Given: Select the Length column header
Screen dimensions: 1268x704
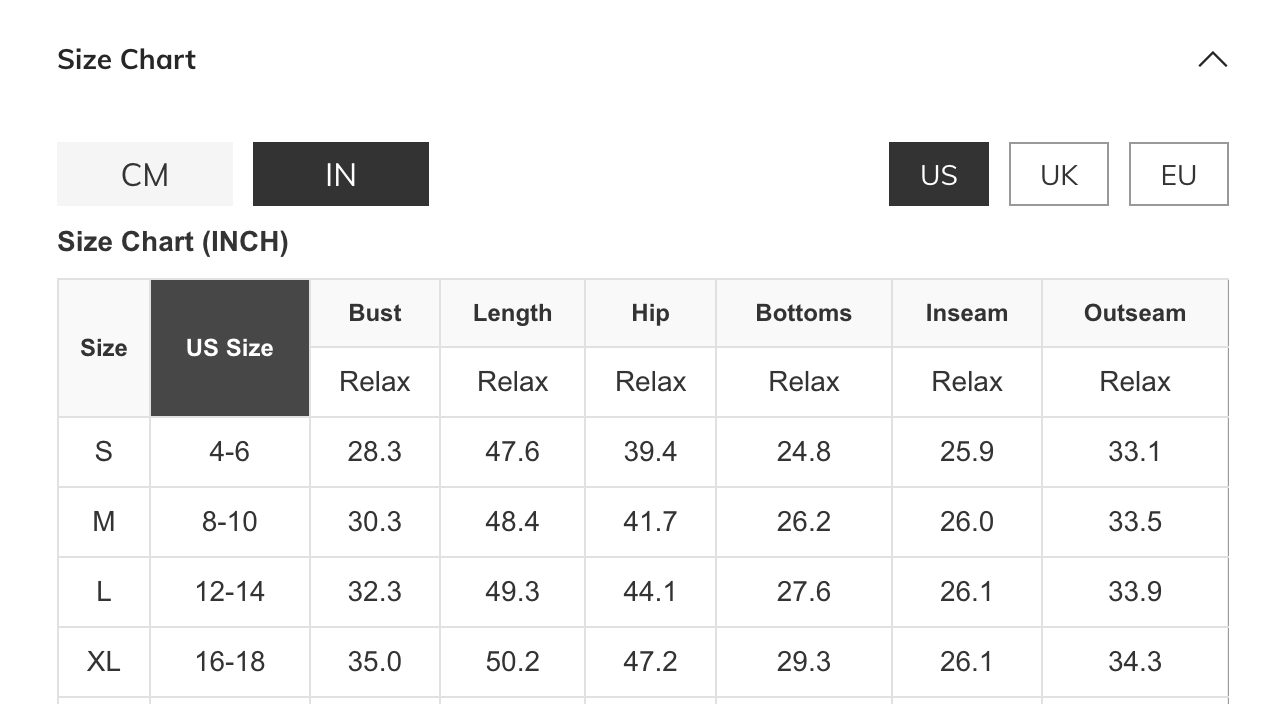Looking at the screenshot, I should [x=512, y=313].
